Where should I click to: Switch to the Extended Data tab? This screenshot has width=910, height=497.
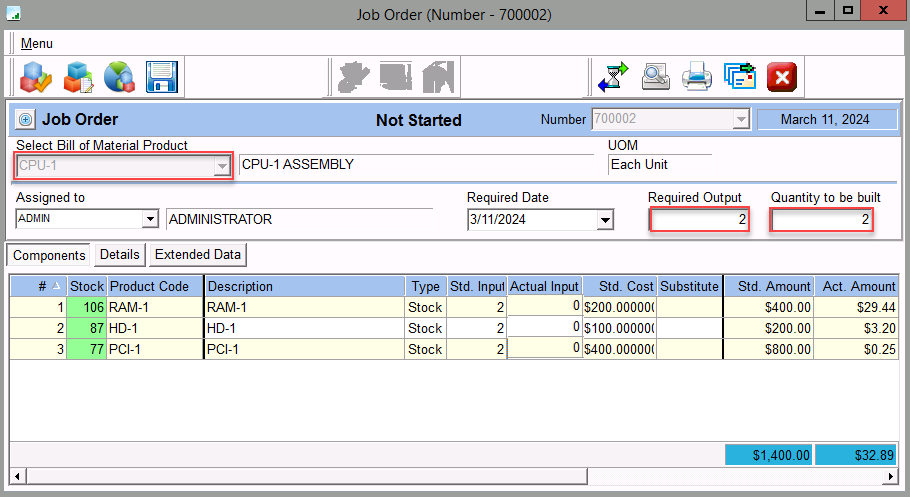tap(198, 255)
